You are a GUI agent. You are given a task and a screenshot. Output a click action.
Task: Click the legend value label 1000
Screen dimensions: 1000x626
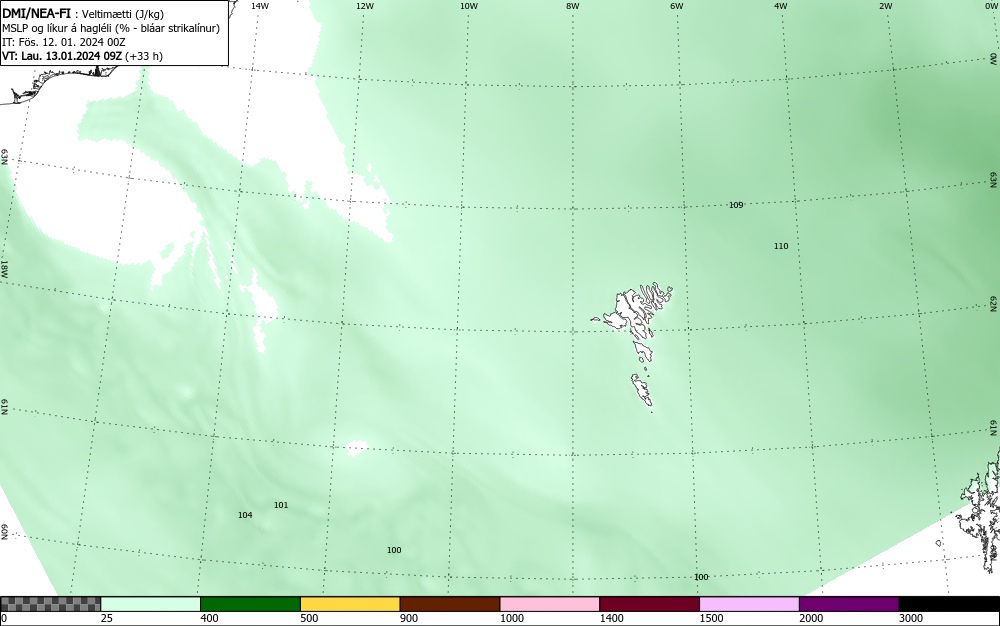(511, 618)
